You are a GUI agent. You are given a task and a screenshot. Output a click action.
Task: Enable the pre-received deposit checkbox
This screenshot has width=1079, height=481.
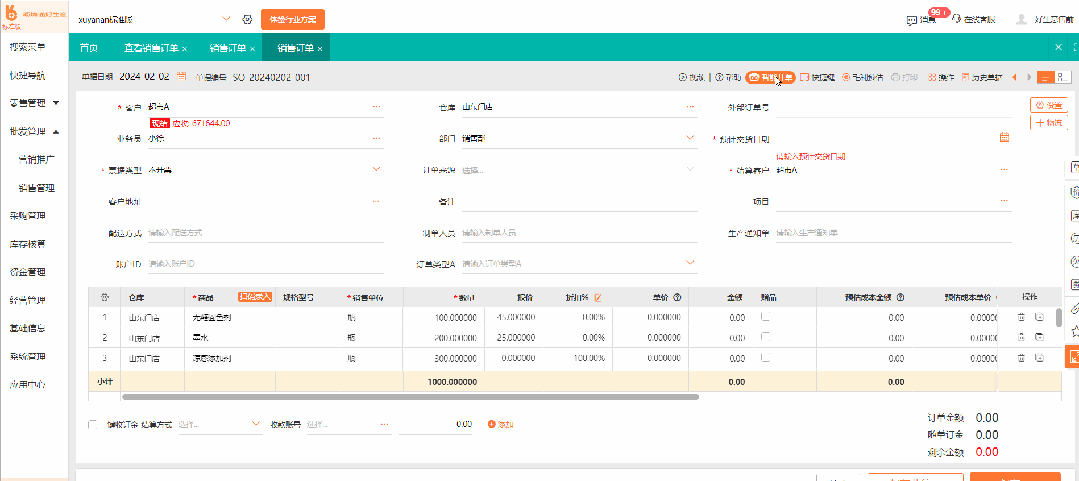tap(93, 424)
